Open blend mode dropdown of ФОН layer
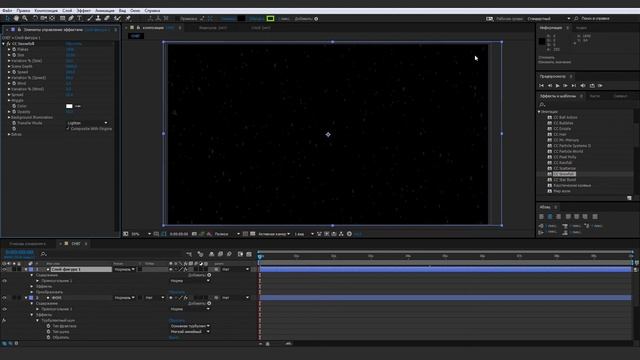Viewport: 640px width, 360px height. [124, 298]
